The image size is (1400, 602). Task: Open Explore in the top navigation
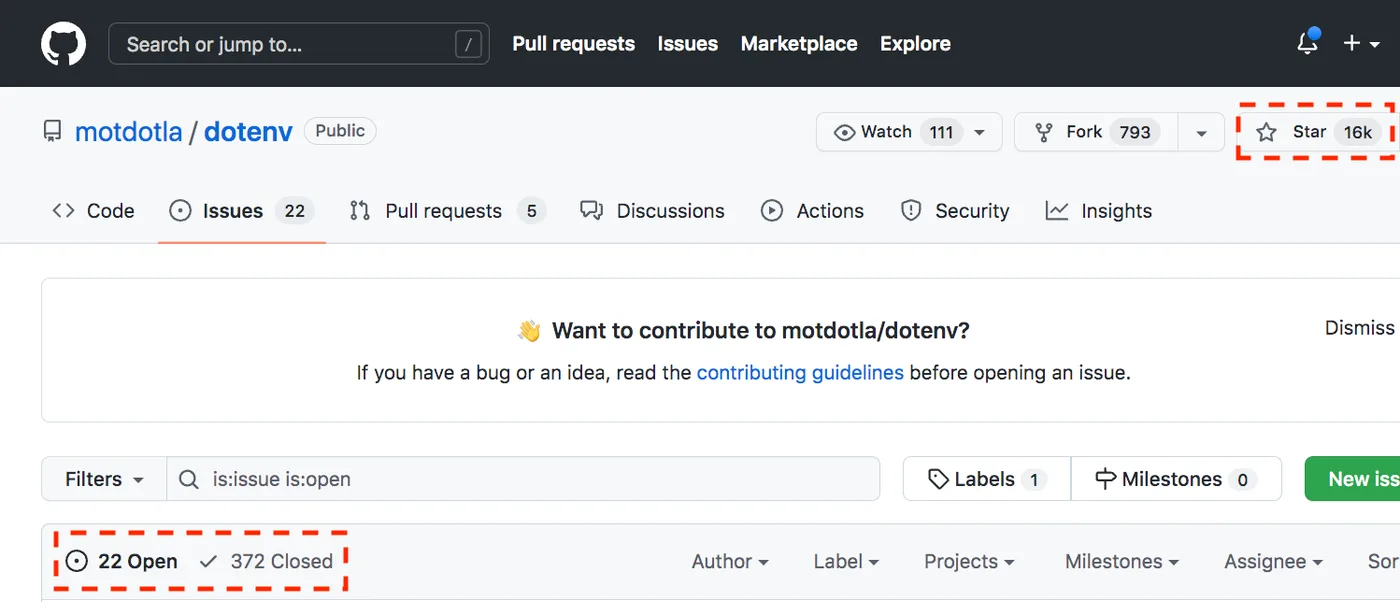coord(915,44)
